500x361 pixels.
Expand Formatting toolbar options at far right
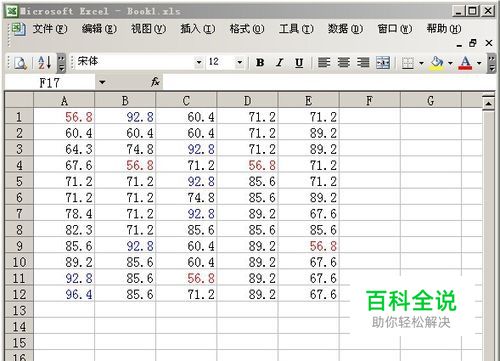(491, 63)
